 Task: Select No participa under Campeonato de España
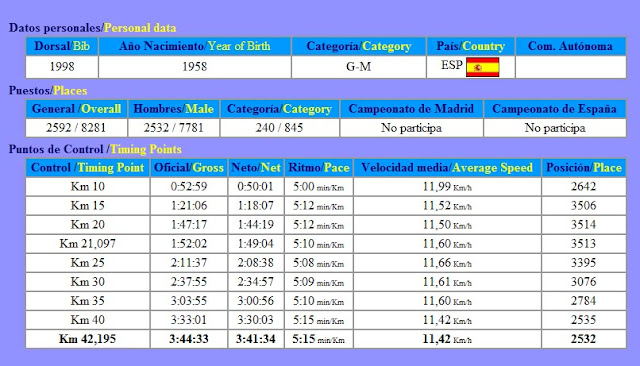tap(555, 128)
